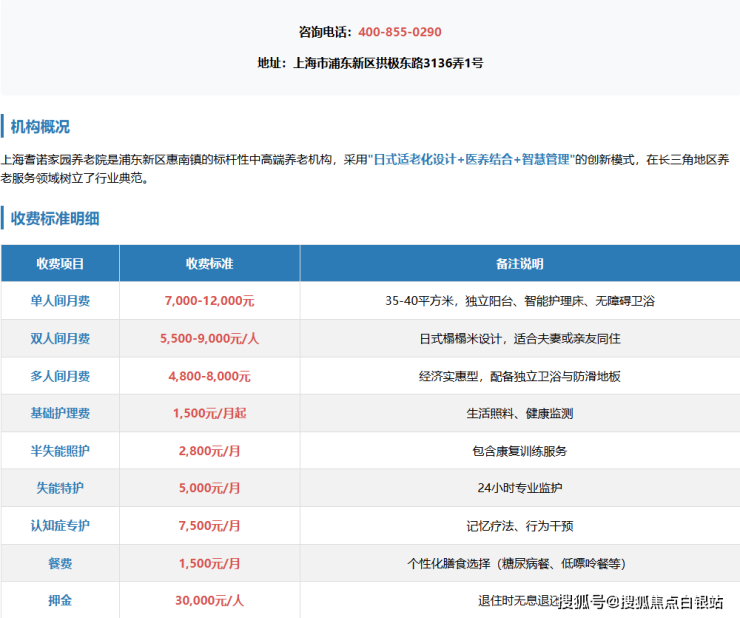Click the highlighted 日式适老化设计+医养结合+智慧管理 text
The height and width of the screenshot is (618, 740).
(476, 160)
